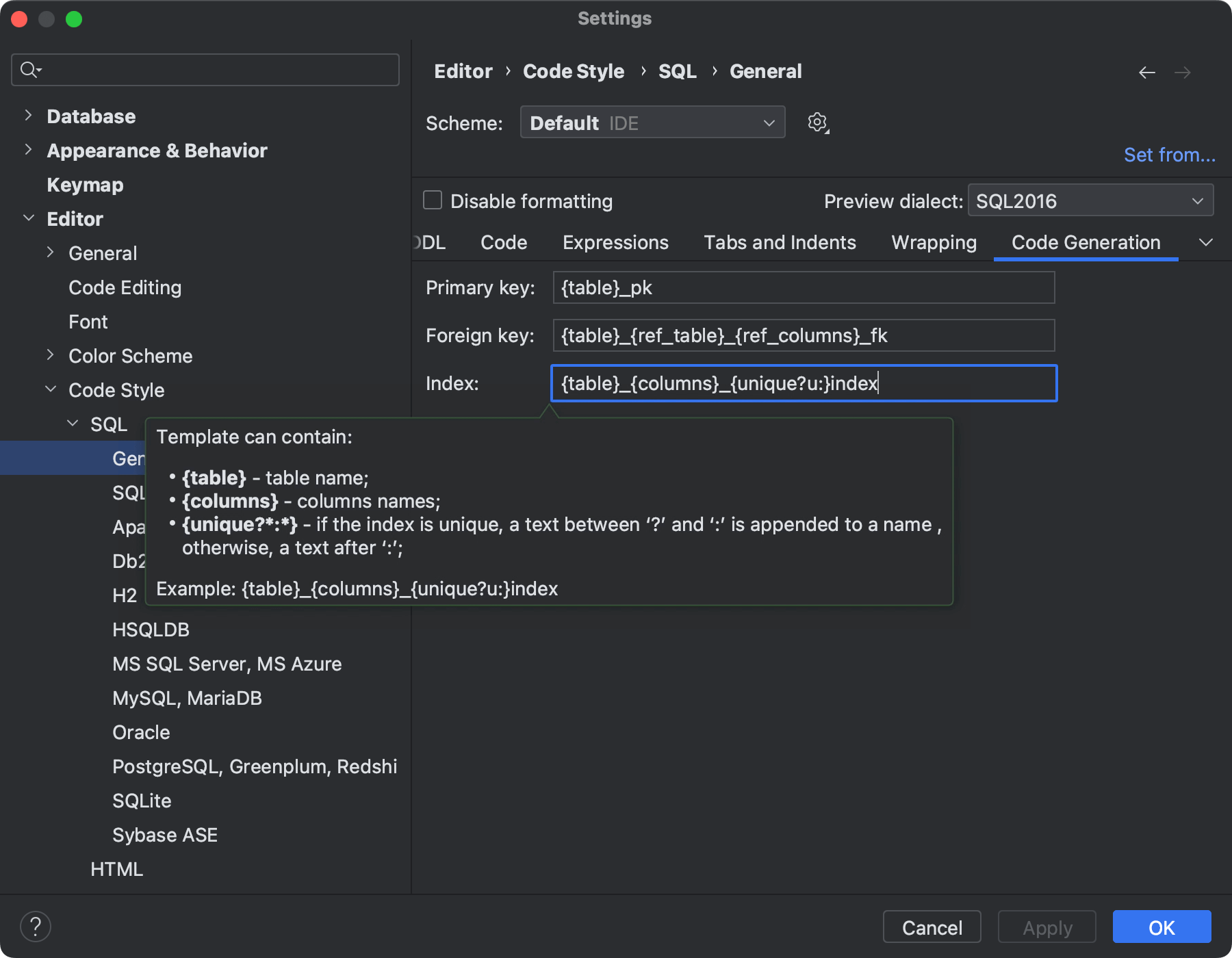1232x958 pixels.
Task: Open the Scheme Default dropdown
Action: click(x=652, y=122)
